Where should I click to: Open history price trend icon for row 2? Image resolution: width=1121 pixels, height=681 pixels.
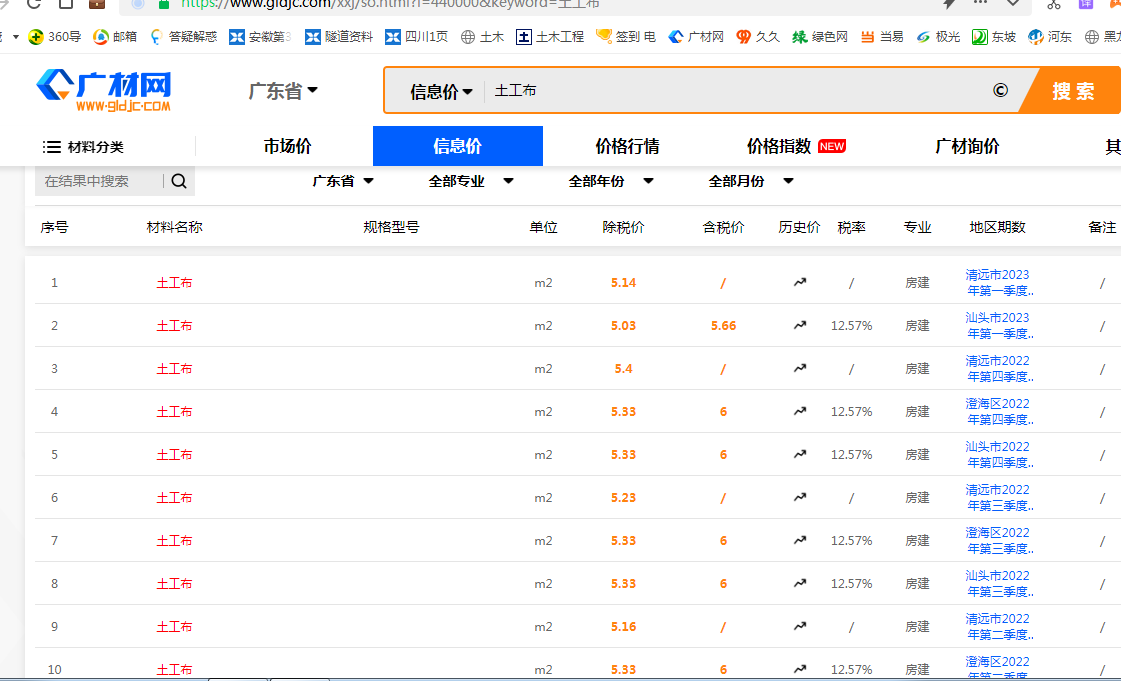click(799, 325)
